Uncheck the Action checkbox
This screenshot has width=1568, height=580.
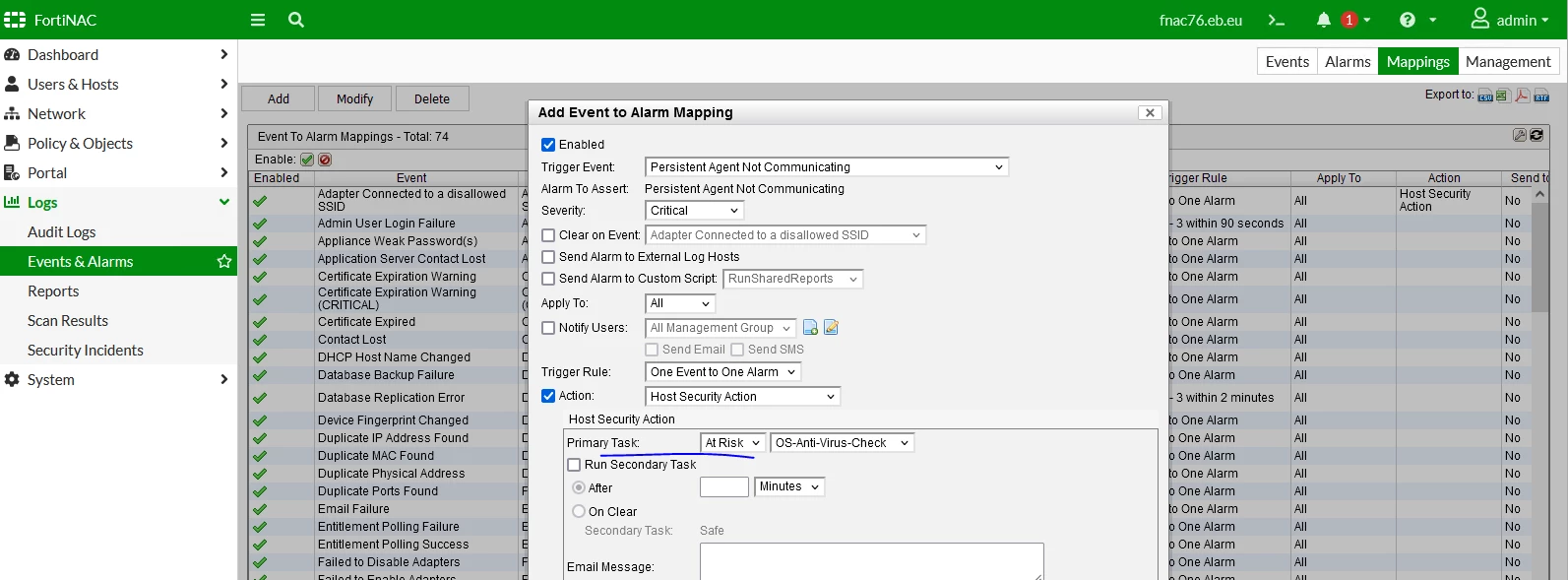coord(548,396)
